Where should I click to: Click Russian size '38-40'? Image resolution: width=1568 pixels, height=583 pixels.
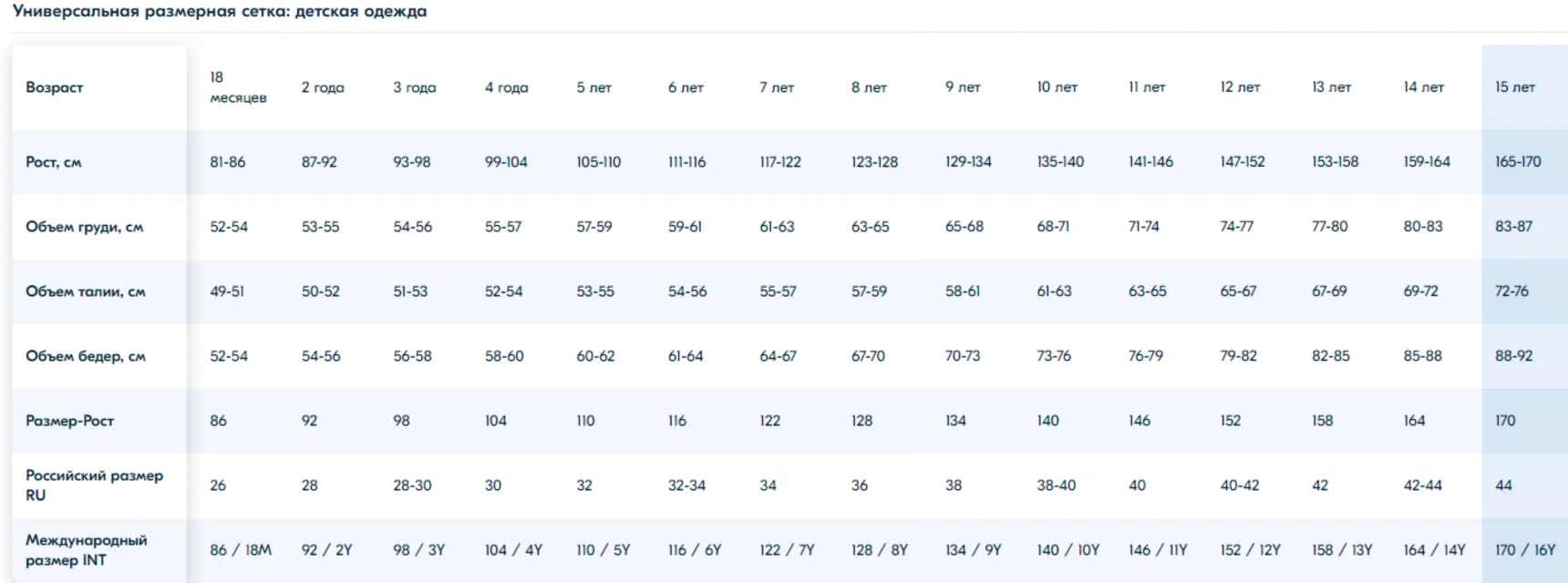click(1056, 486)
